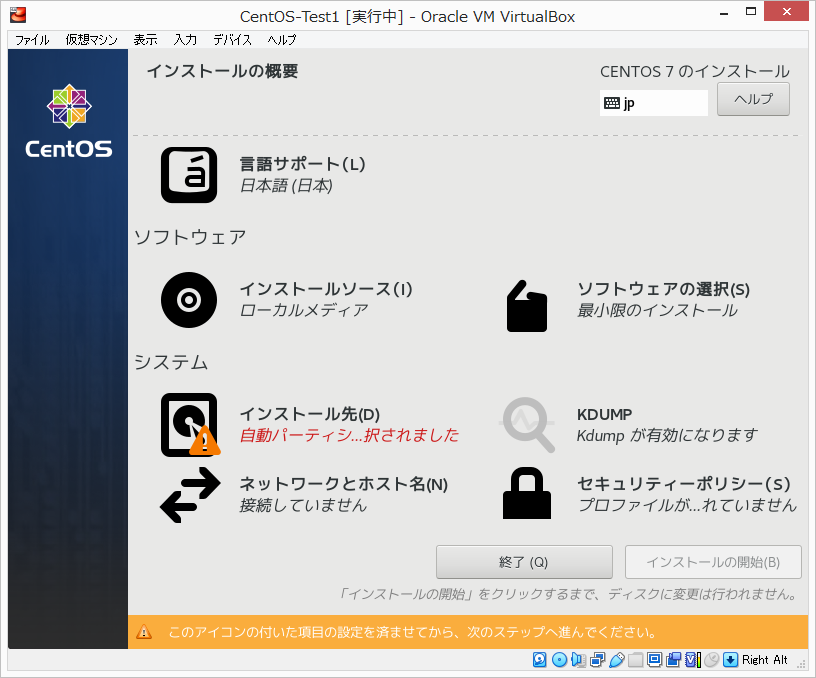Click the ヘルプ button

coord(752,99)
